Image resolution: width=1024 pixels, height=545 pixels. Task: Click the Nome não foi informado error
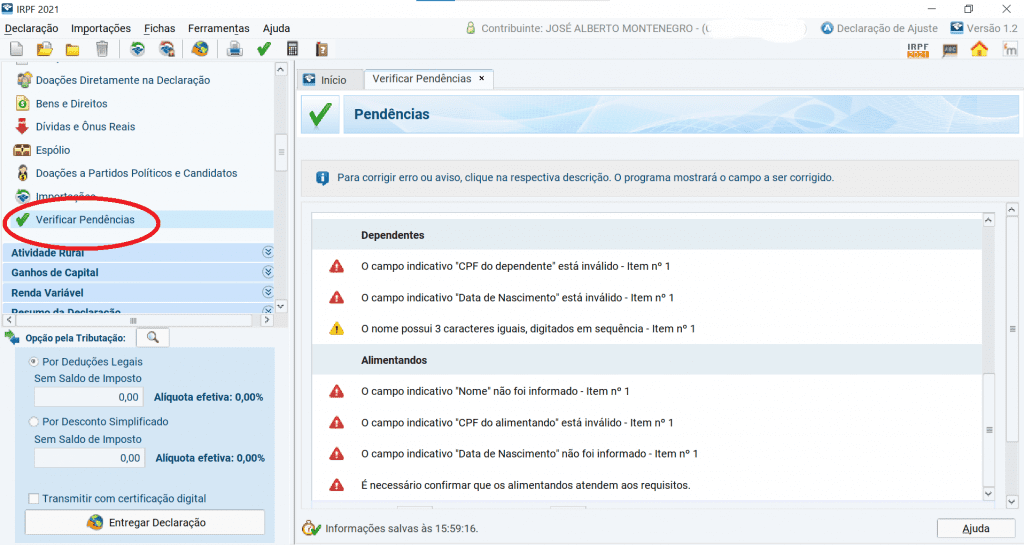(x=495, y=391)
